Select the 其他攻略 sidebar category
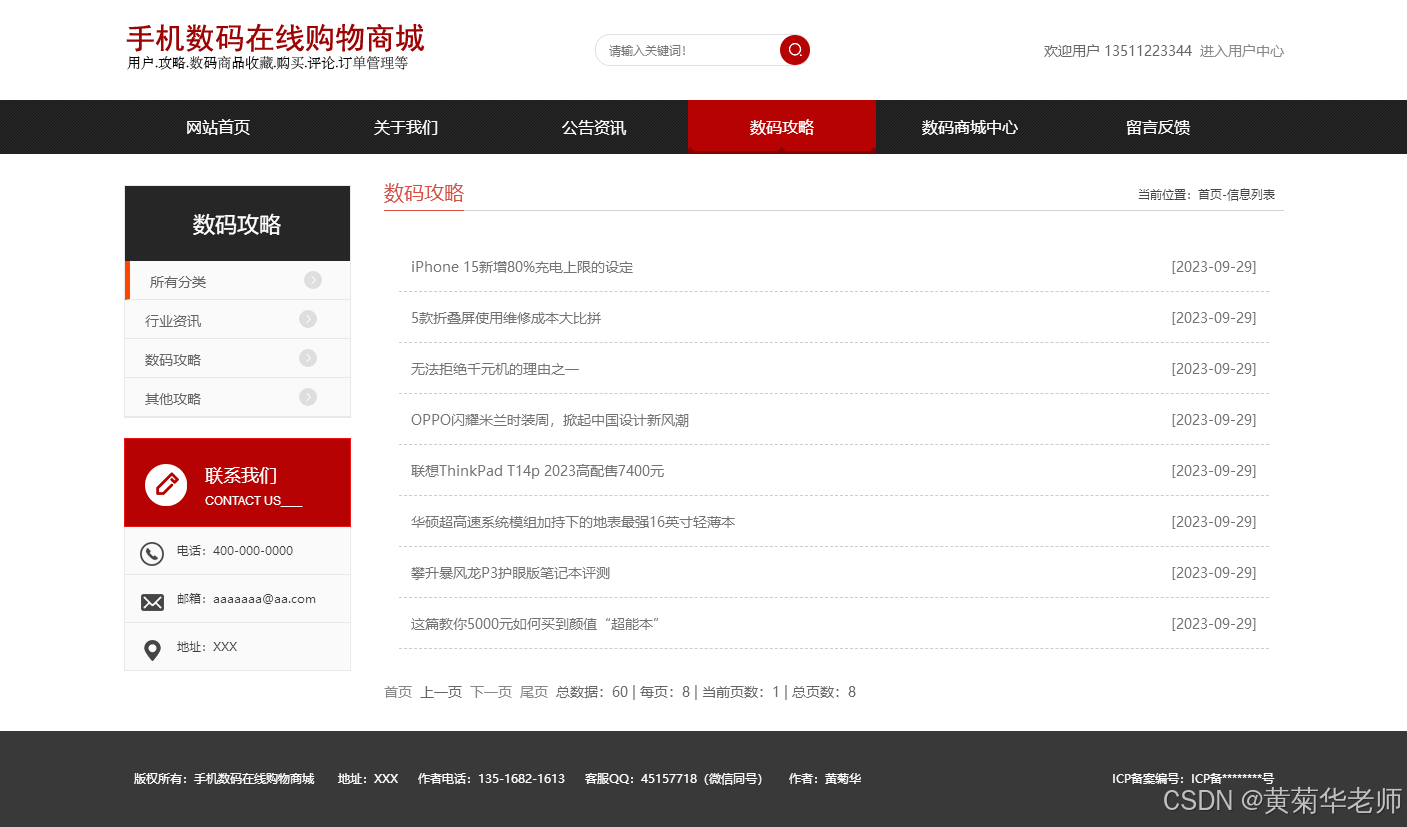 coord(238,398)
